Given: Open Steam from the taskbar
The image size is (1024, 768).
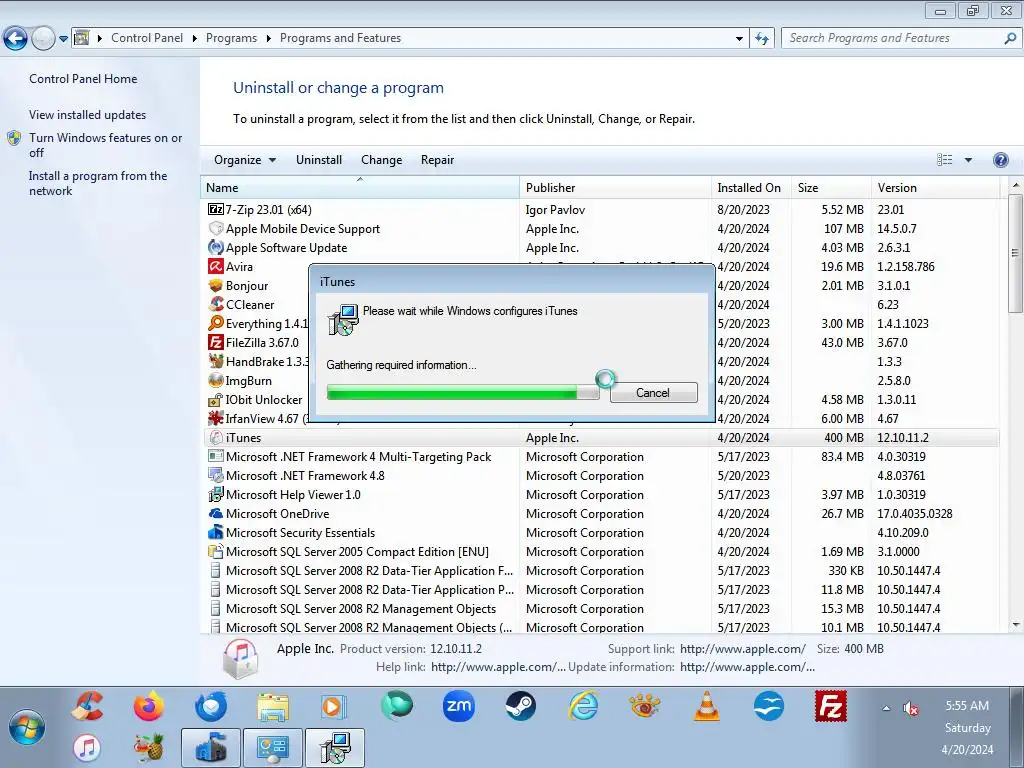Looking at the screenshot, I should coord(520,706).
